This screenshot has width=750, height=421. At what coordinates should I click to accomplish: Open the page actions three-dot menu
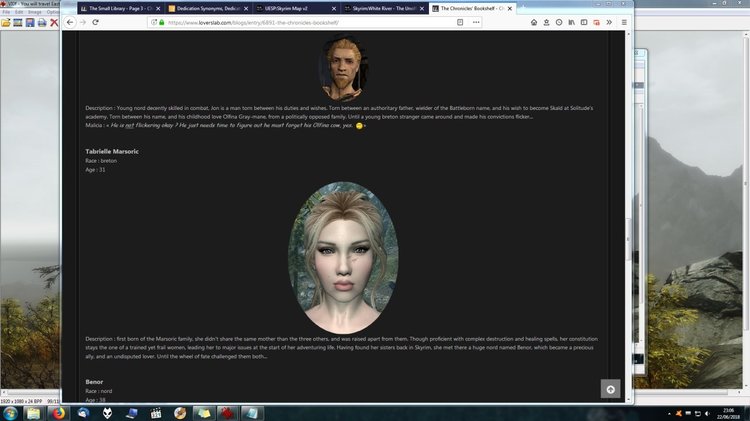pos(476,22)
